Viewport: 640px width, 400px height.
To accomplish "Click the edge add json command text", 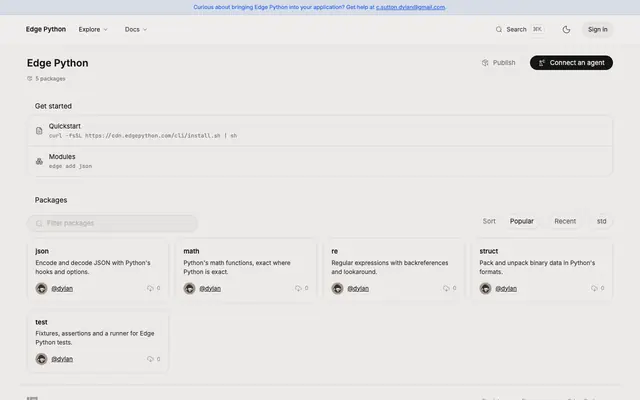I will [x=70, y=166].
